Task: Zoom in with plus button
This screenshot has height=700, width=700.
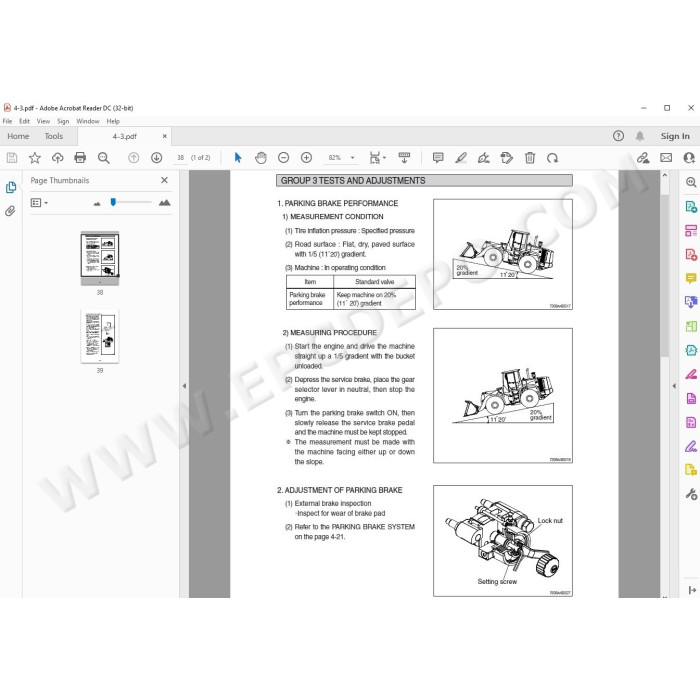Action: tap(306, 158)
